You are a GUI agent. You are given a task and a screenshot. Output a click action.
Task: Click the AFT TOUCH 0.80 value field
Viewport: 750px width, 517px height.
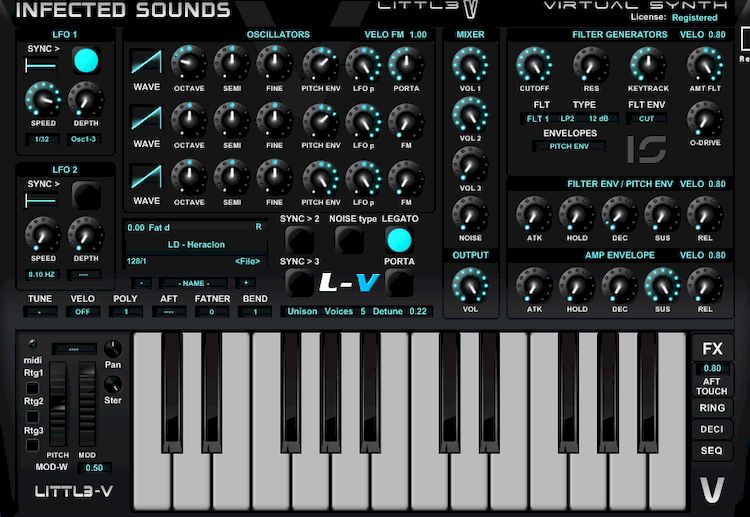[712, 368]
